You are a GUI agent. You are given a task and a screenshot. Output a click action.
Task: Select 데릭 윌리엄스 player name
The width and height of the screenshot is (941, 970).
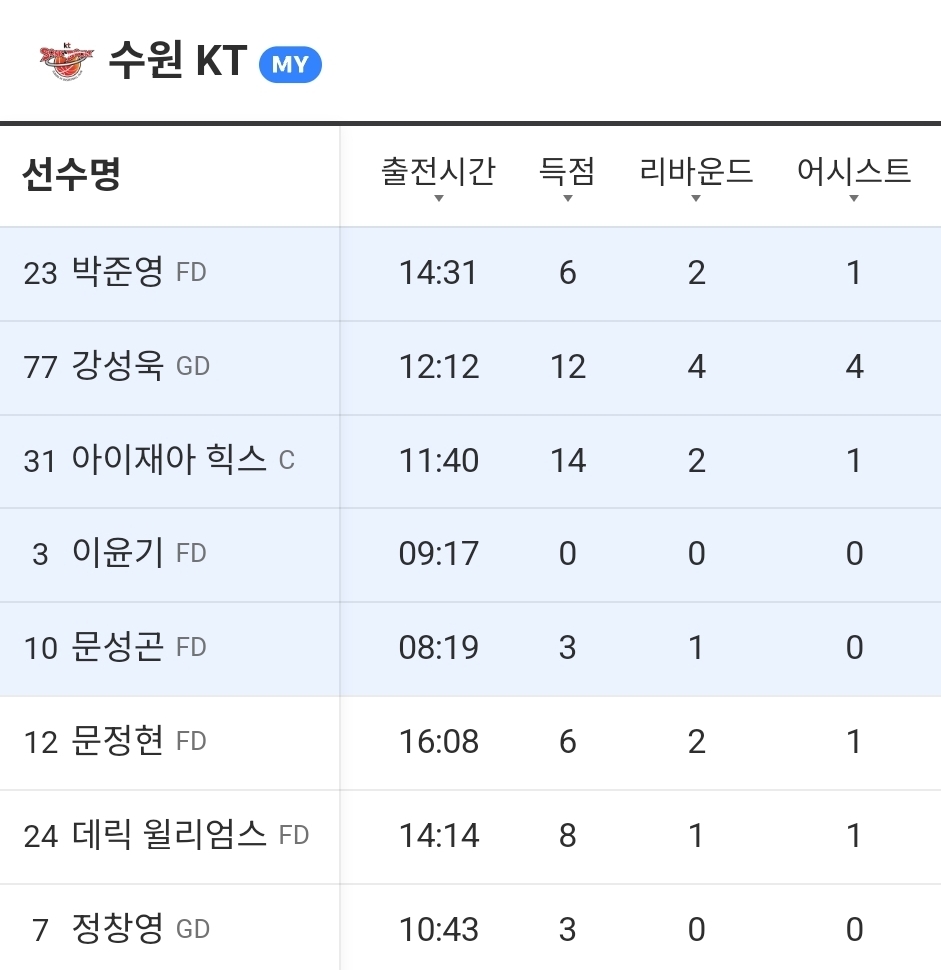169,835
